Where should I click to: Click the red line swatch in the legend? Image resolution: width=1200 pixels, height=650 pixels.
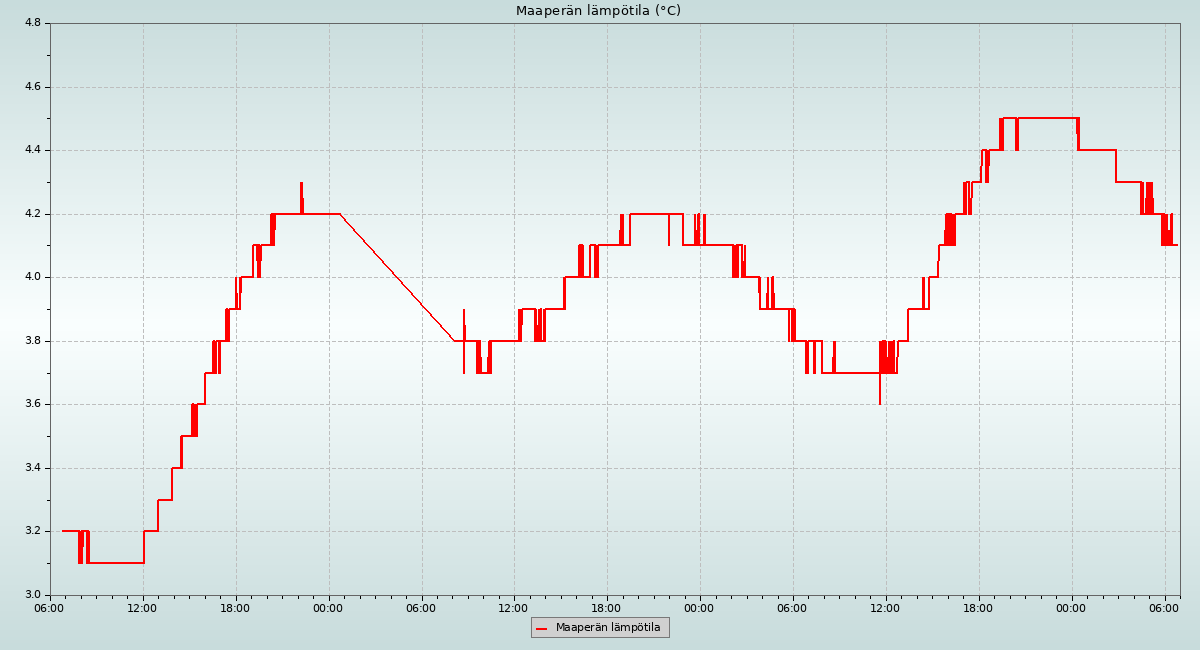pos(542,628)
